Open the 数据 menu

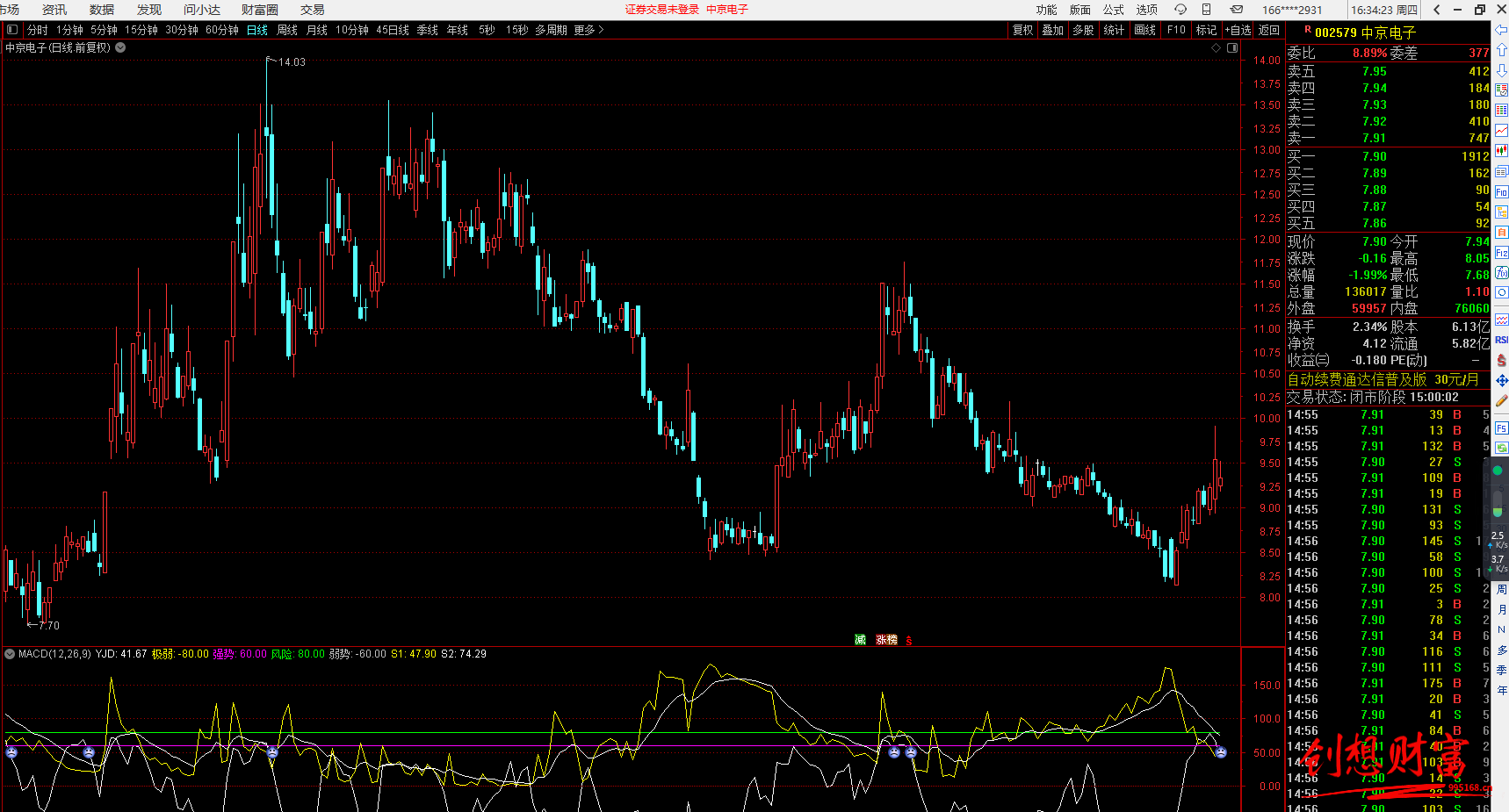coord(102,10)
